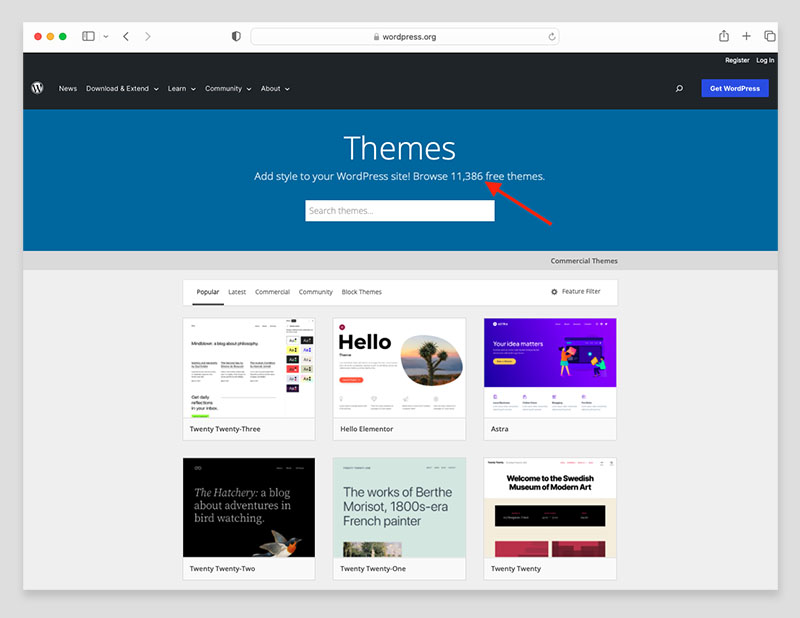This screenshot has height=618, width=800.
Task: Toggle the Safari sidebar icon
Action: tap(88, 36)
